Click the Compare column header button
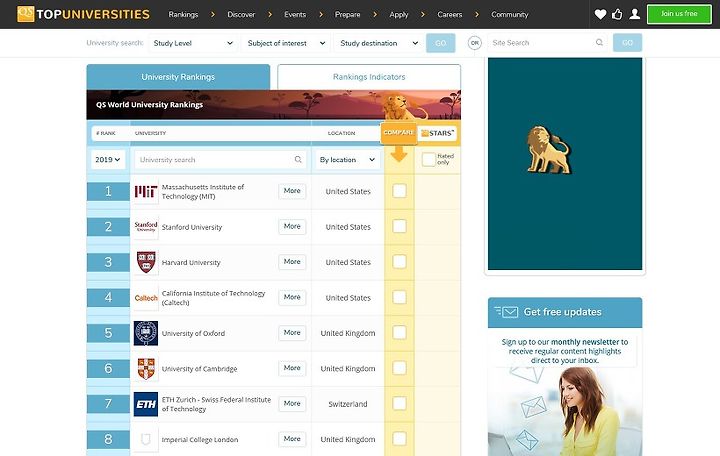Viewport: 720px width, 456px height. click(399, 133)
